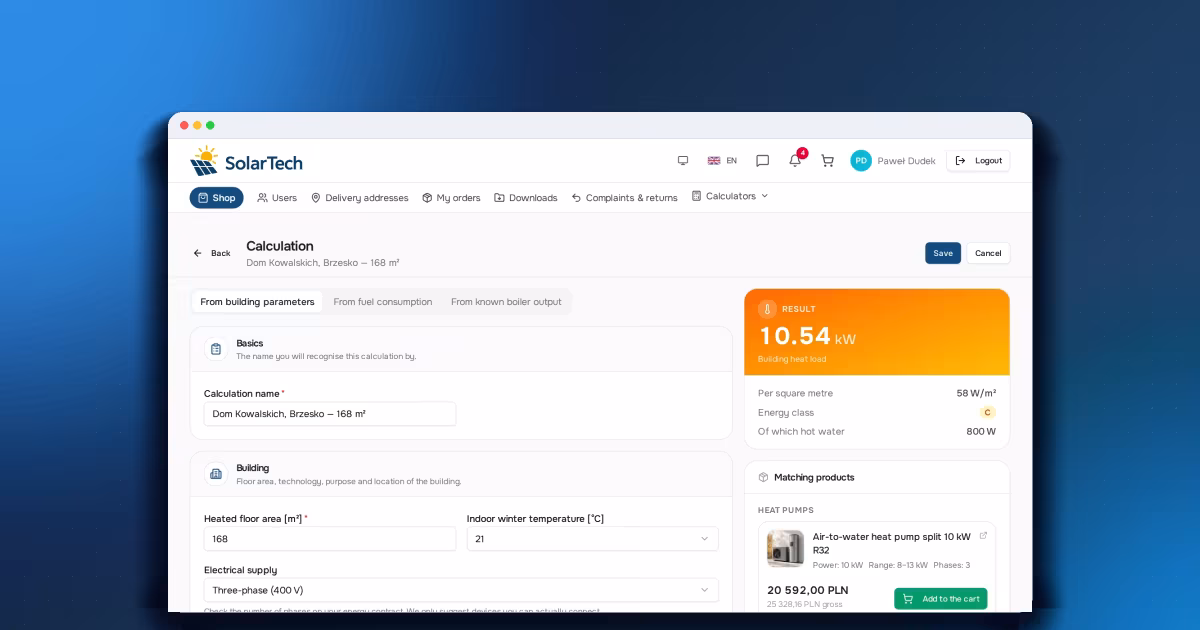
Task: Click the HEAT PUMPS category heading
Action: coord(786,510)
